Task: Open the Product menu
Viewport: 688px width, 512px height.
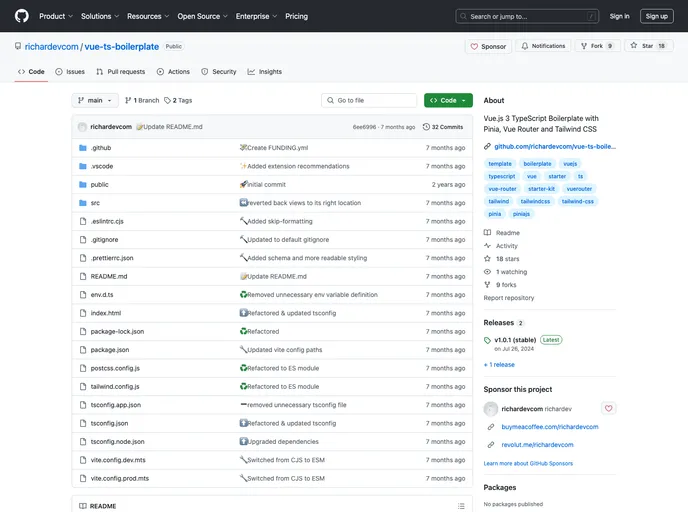Action: click(x=56, y=16)
